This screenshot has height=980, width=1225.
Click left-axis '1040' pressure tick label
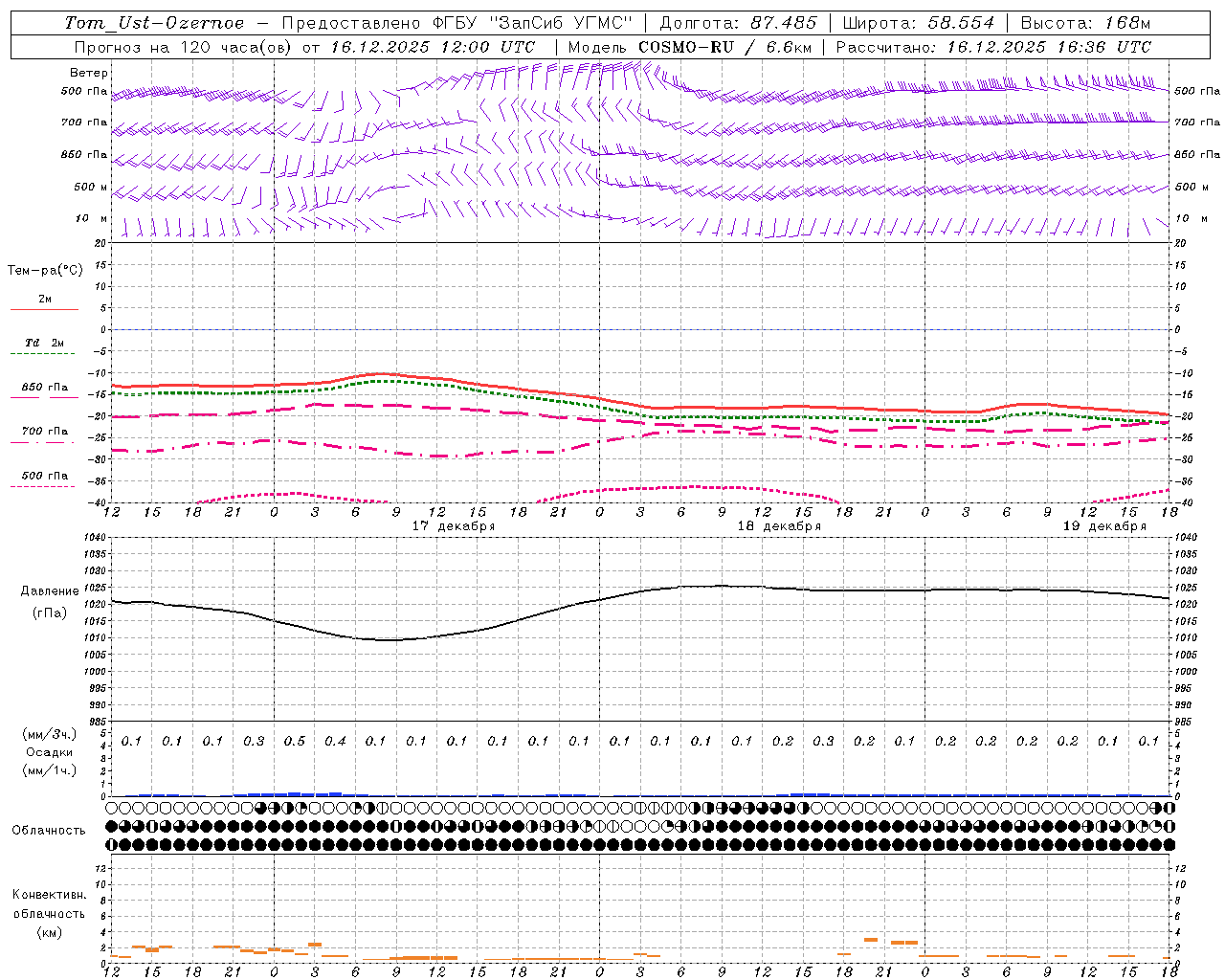[94, 538]
